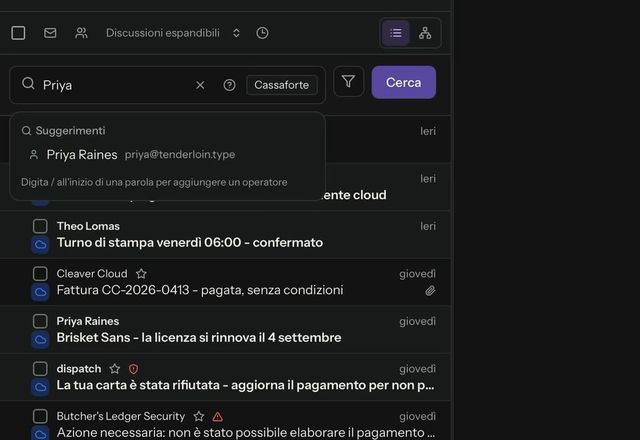The width and height of the screenshot is (640, 440).
Task: Click sender name Cleaver Cloud
Action: pos(92,273)
